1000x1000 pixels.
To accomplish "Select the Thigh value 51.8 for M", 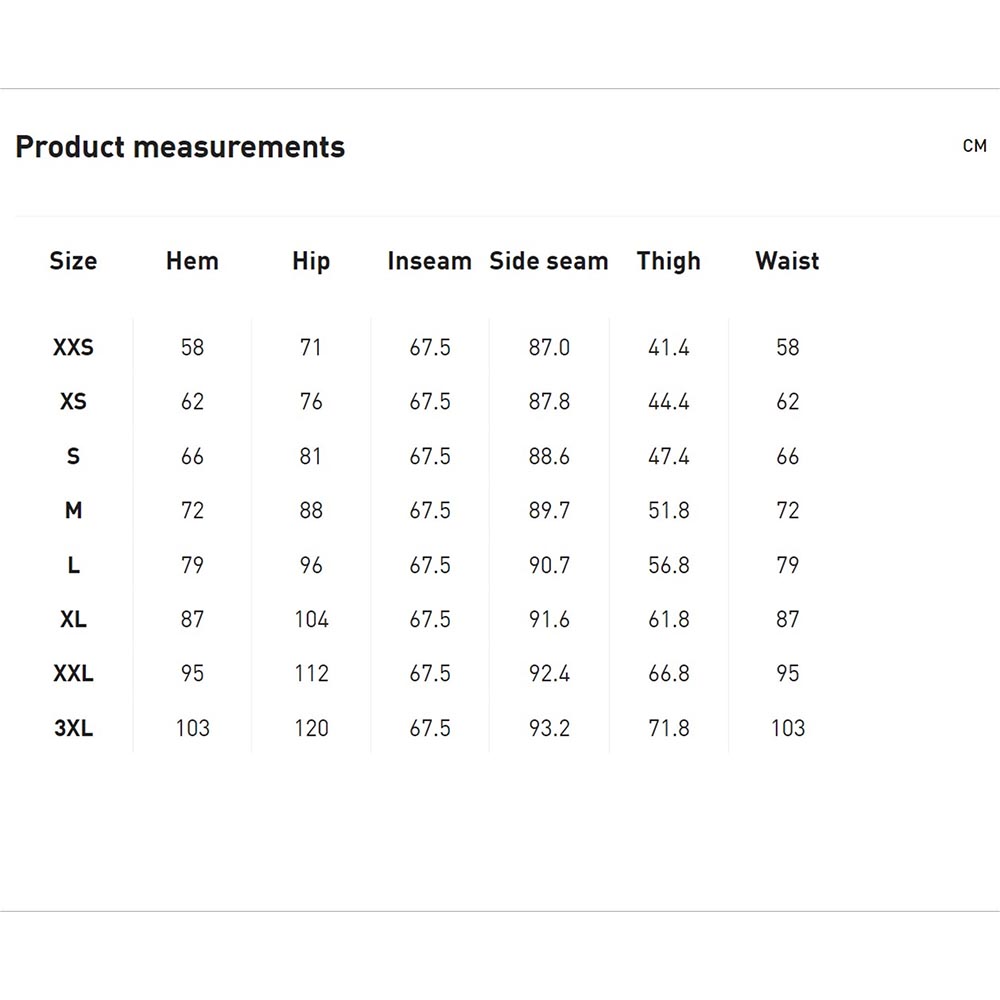I will coord(668,510).
